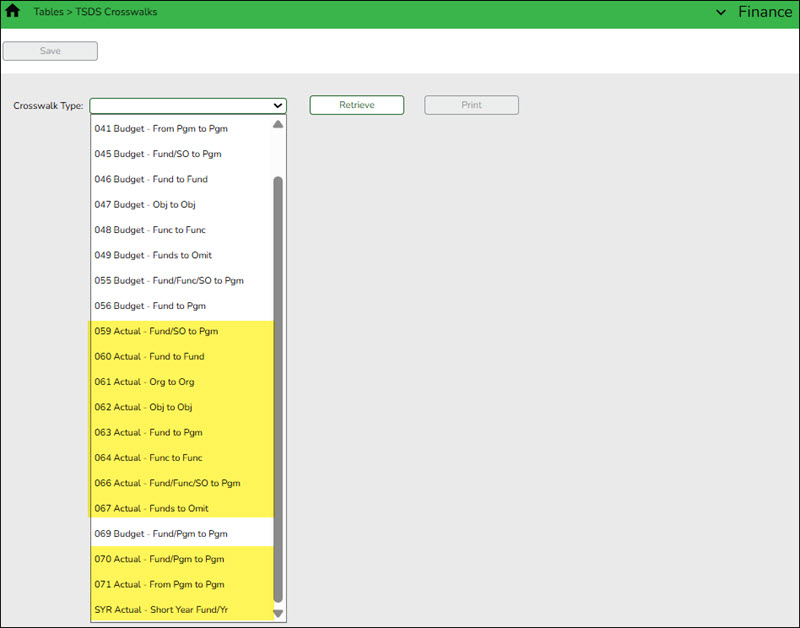Image resolution: width=800 pixels, height=628 pixels.
Task: Select 067 Actual - Funds to Omit
Action: [x=151, y=508]
